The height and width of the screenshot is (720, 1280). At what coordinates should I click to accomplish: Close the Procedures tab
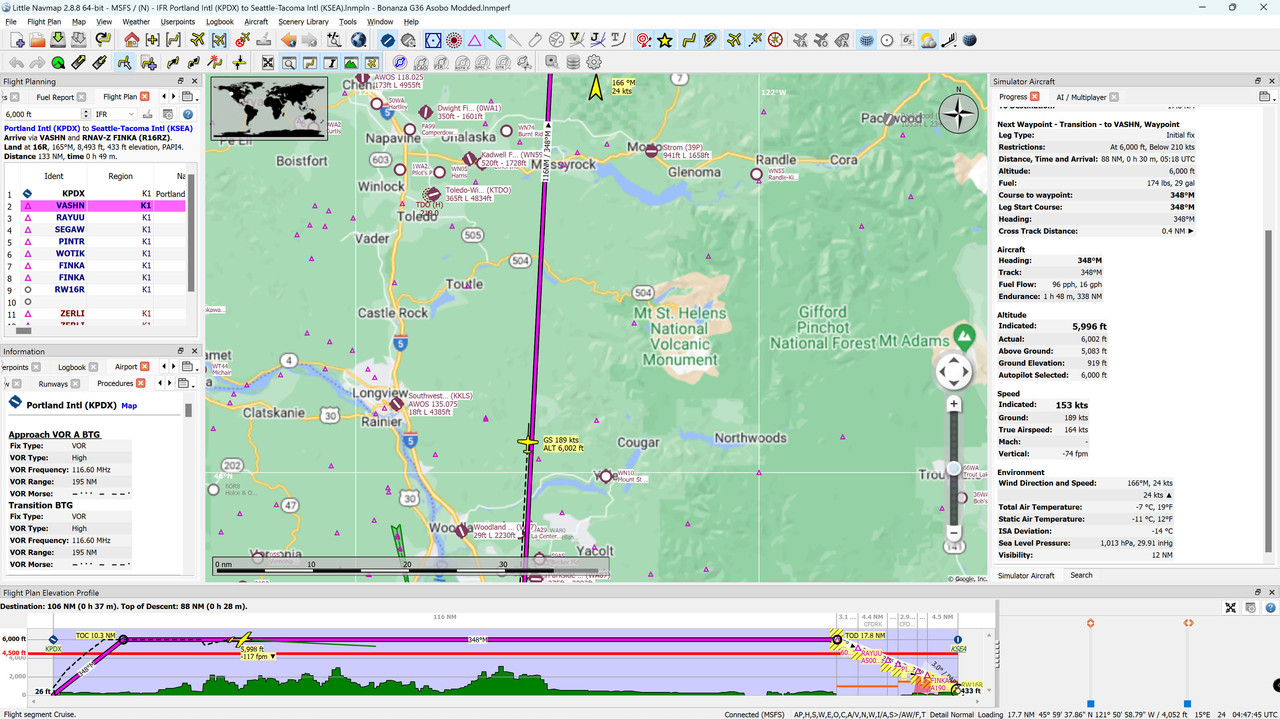click(x=140, y=383)
